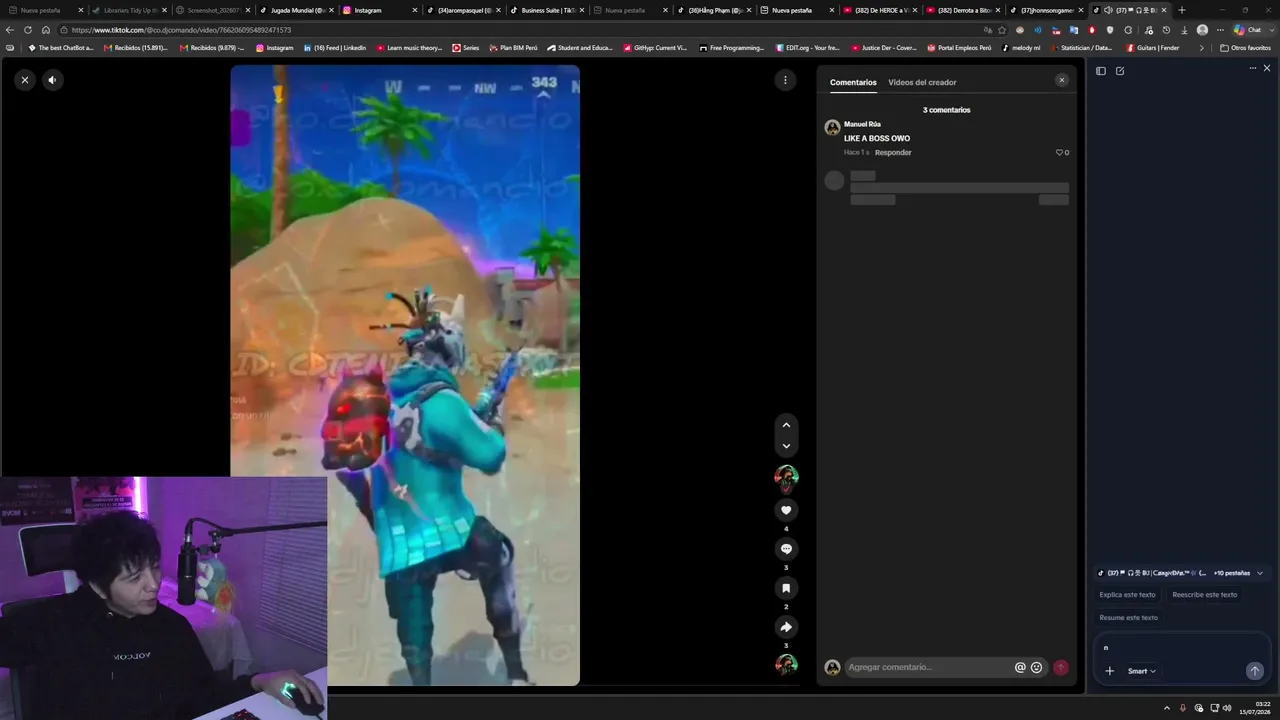The height and width of the screenshot is (720, 1280).
Task: Open The best ChatBot bookmark
Action: pos(61,48)
